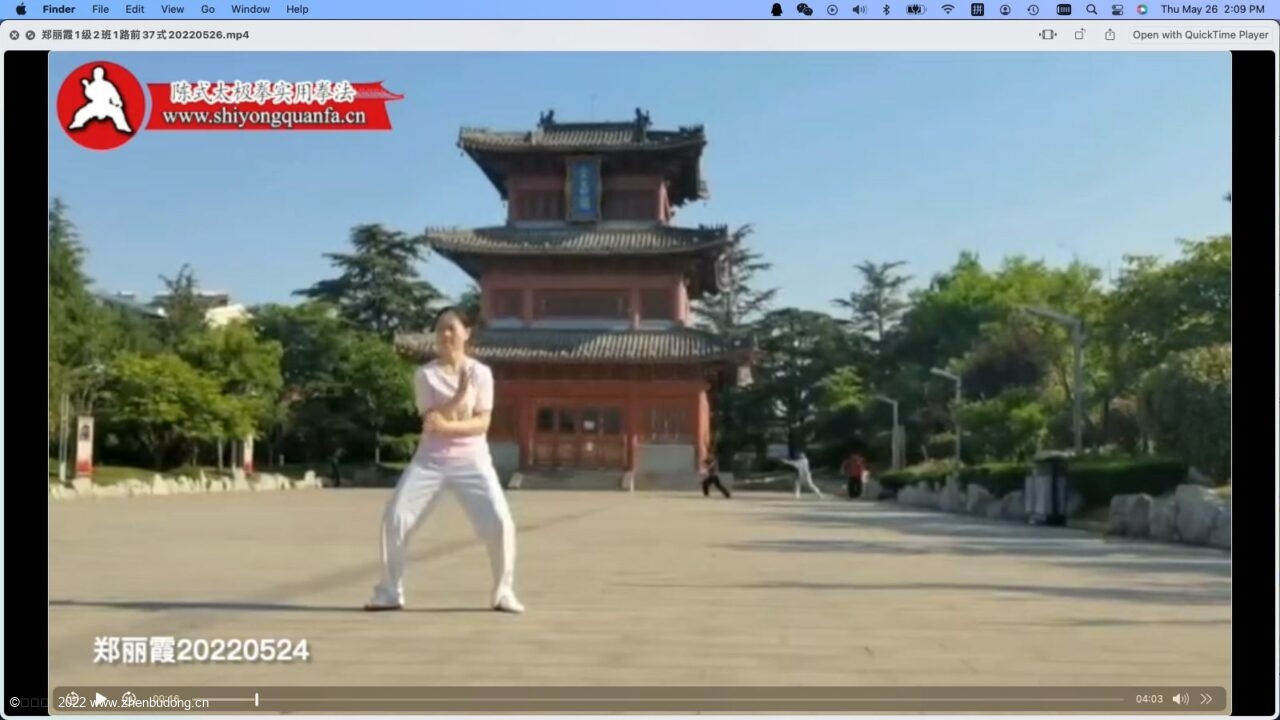
Task: Open Spotlight search magnifier icon
Action: tap(1091, 9)
